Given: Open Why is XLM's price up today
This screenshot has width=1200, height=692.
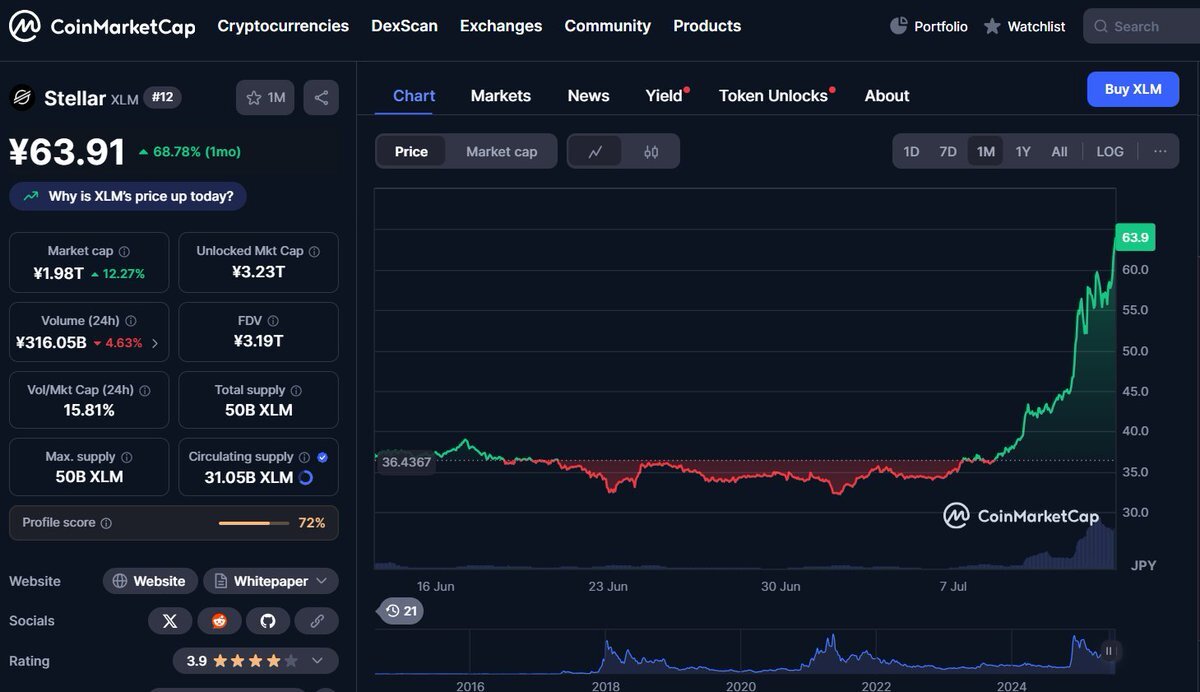Looking at the screenshot, I should [128, 196].
